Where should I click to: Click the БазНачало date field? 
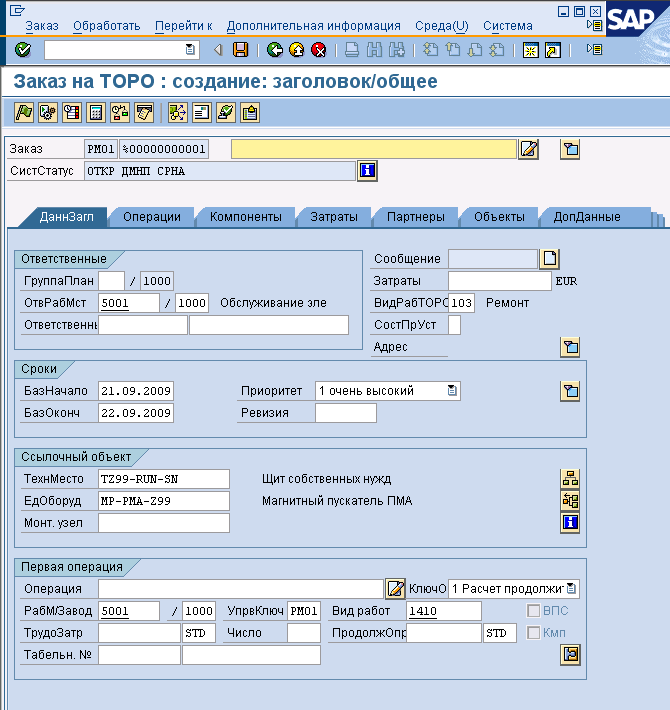(x=136, y=391)
